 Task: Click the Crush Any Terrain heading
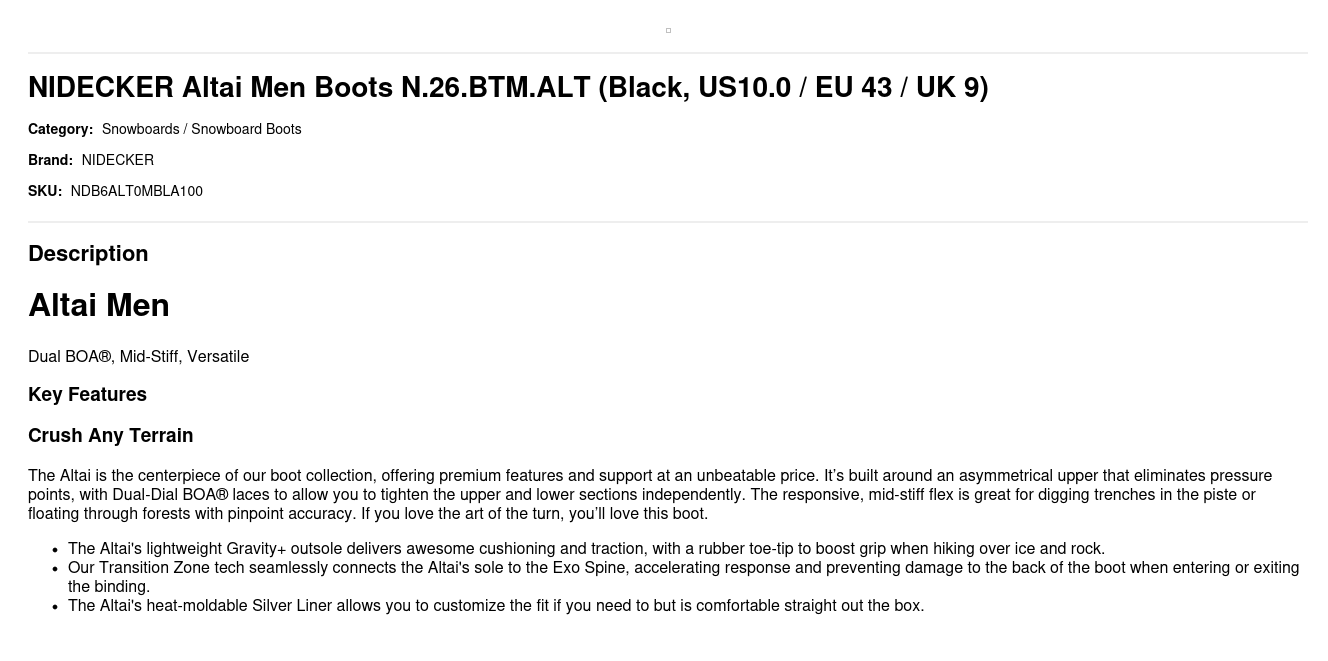[111, 436]
